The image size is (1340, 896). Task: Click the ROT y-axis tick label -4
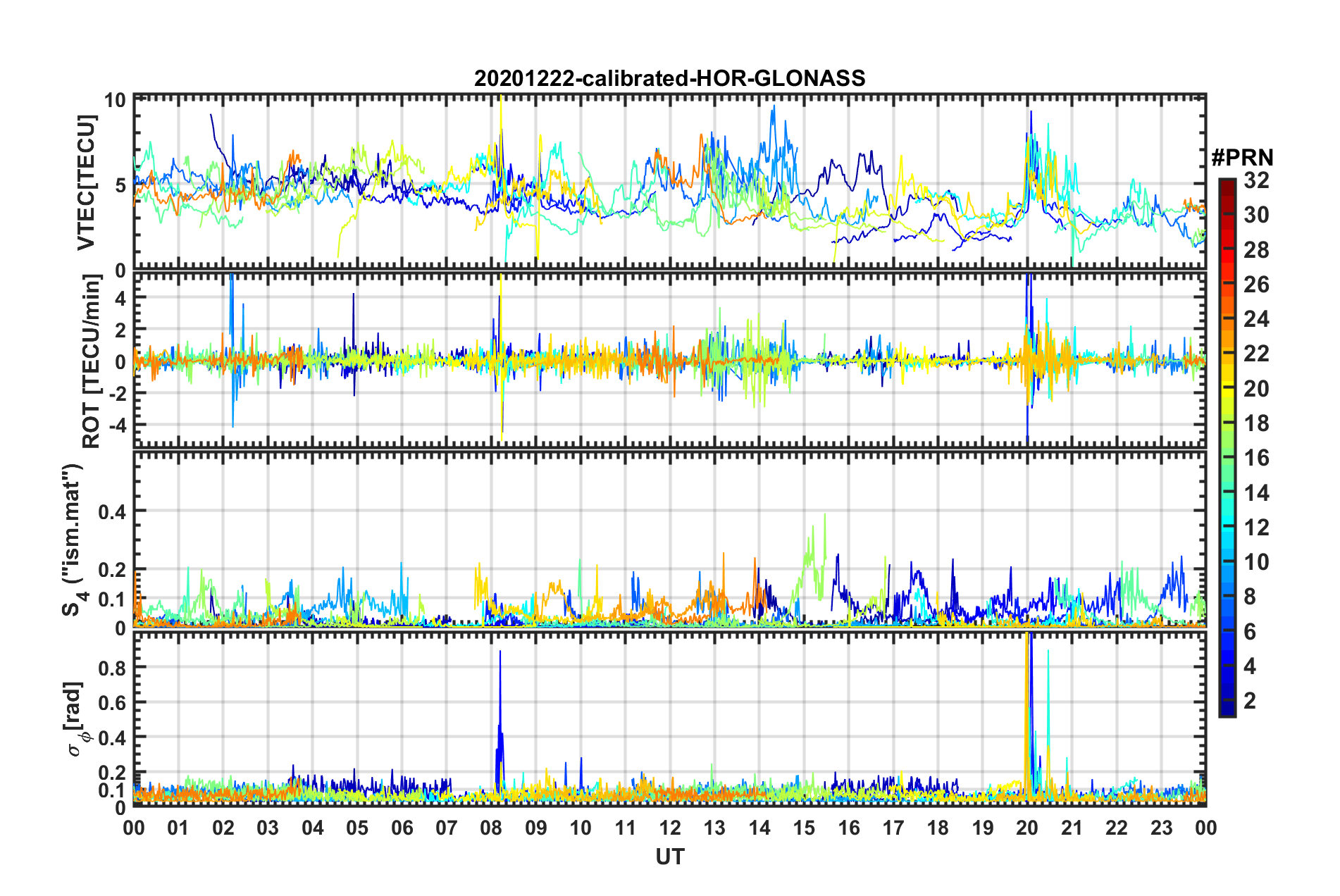(117, 425)
